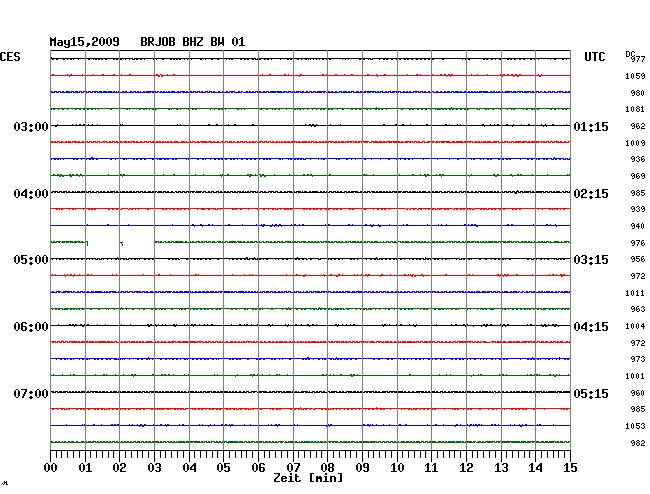Select the DC value 980
Image resolution: width=650 pixels, height=494 pixels.
(x=638, y=93)
